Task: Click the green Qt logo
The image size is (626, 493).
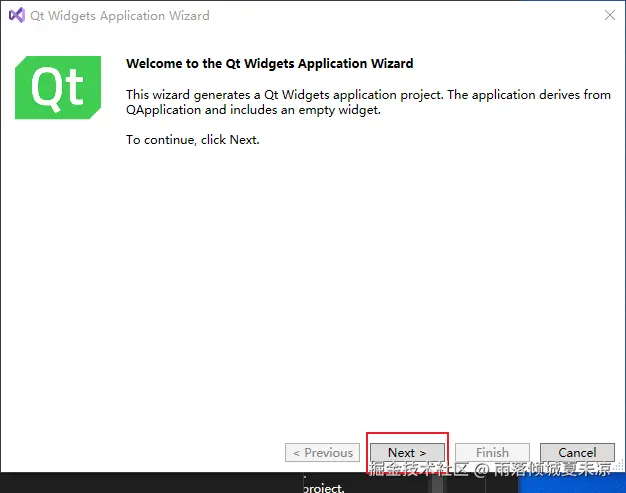Action: pyautogui.click(x=58, y=87)
